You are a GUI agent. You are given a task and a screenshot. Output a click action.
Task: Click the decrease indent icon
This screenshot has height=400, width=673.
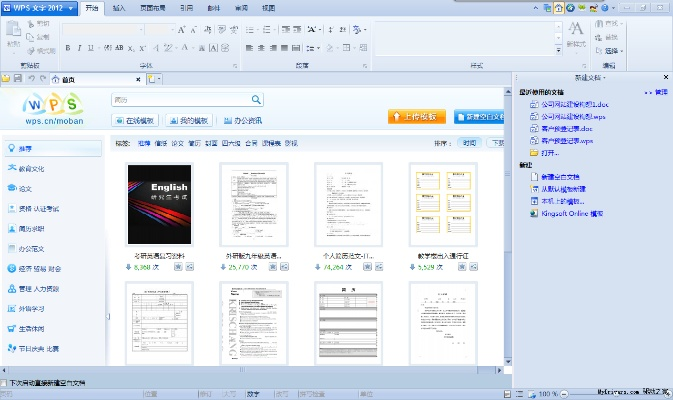coord(286,30)
